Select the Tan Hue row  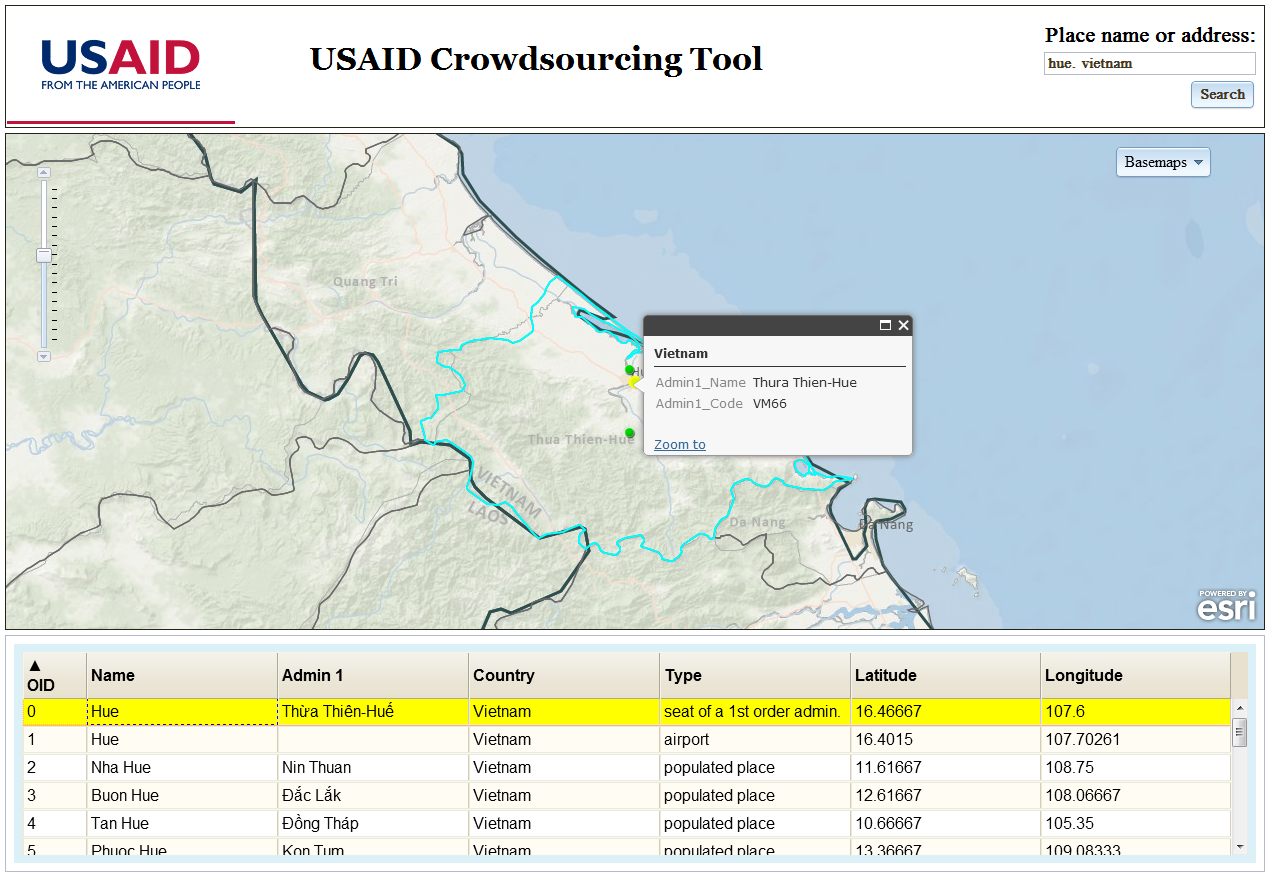[x=626, y=824]
